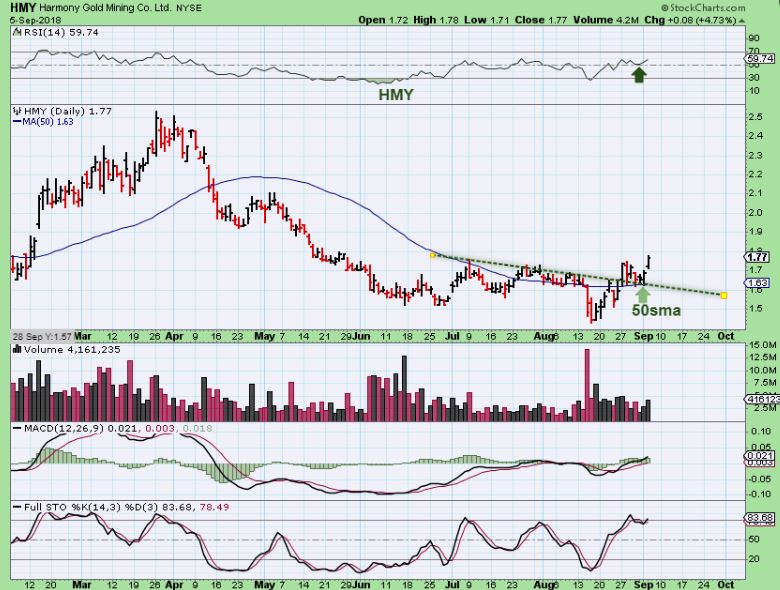This screenshot has height=590, width=780.
Task: Click the line marker before MACD(12,26,9)
Action: click(17, 428)
